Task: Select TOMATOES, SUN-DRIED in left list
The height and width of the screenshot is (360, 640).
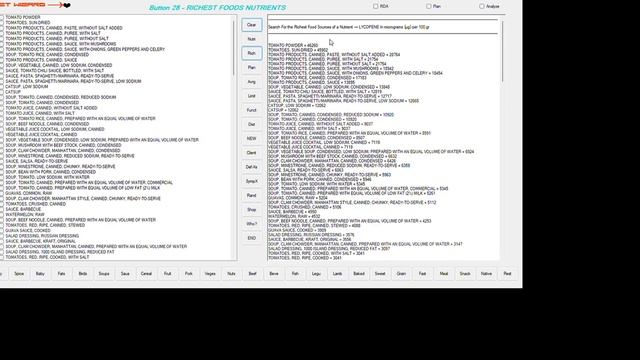Action: point(27,23)
